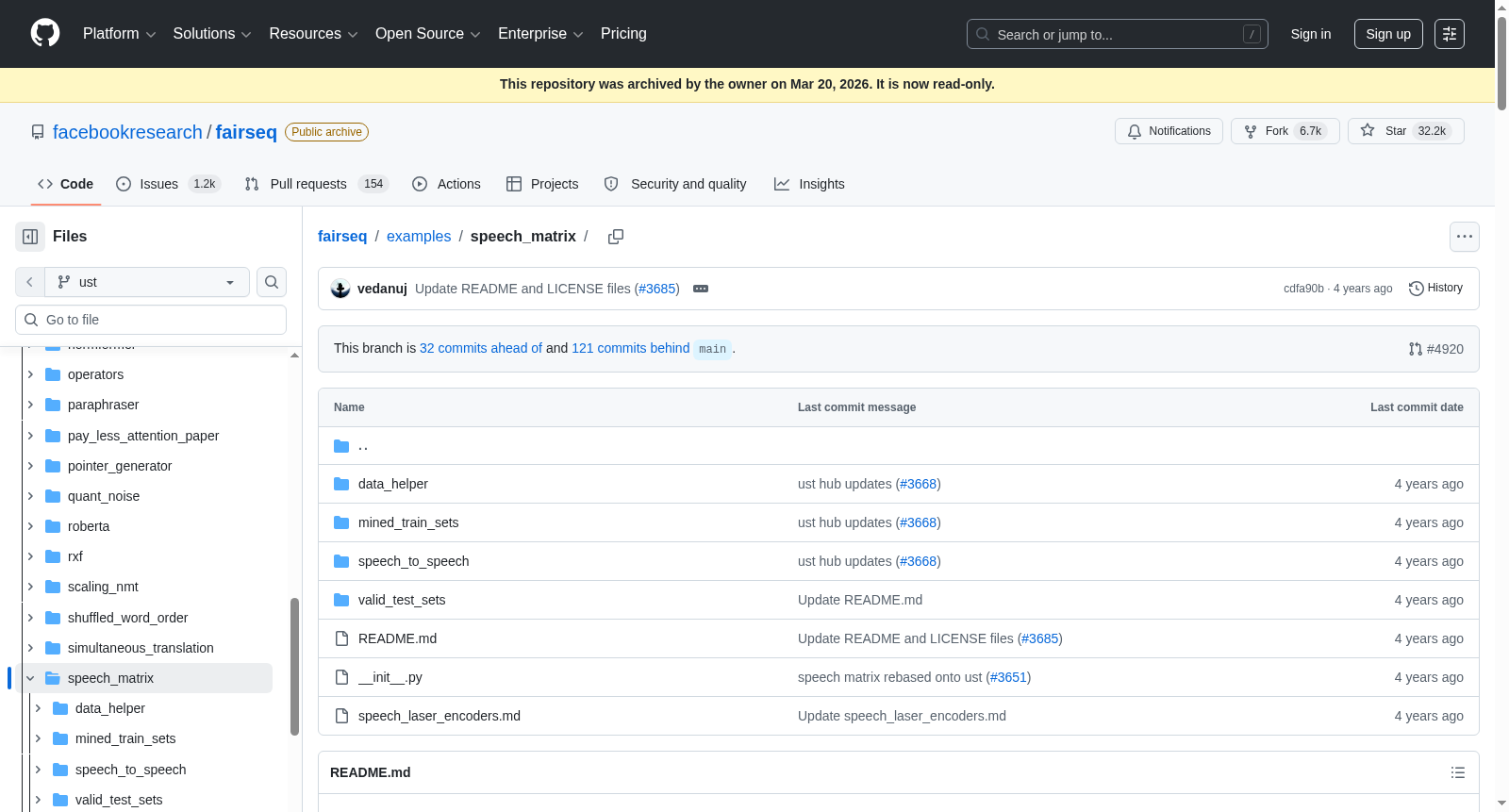This screenshot has width=1509, height=812.
Task: Open the Issues tab
Action: [168, 184]
